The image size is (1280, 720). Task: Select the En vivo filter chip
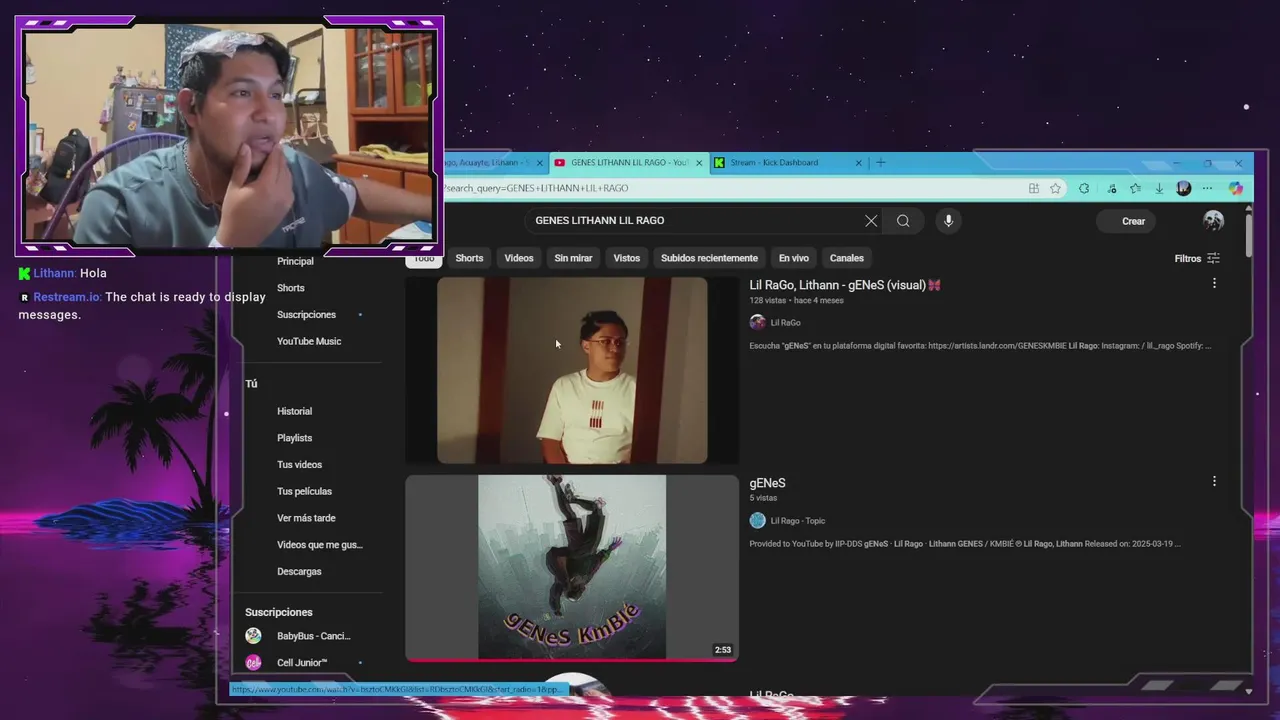794,258
